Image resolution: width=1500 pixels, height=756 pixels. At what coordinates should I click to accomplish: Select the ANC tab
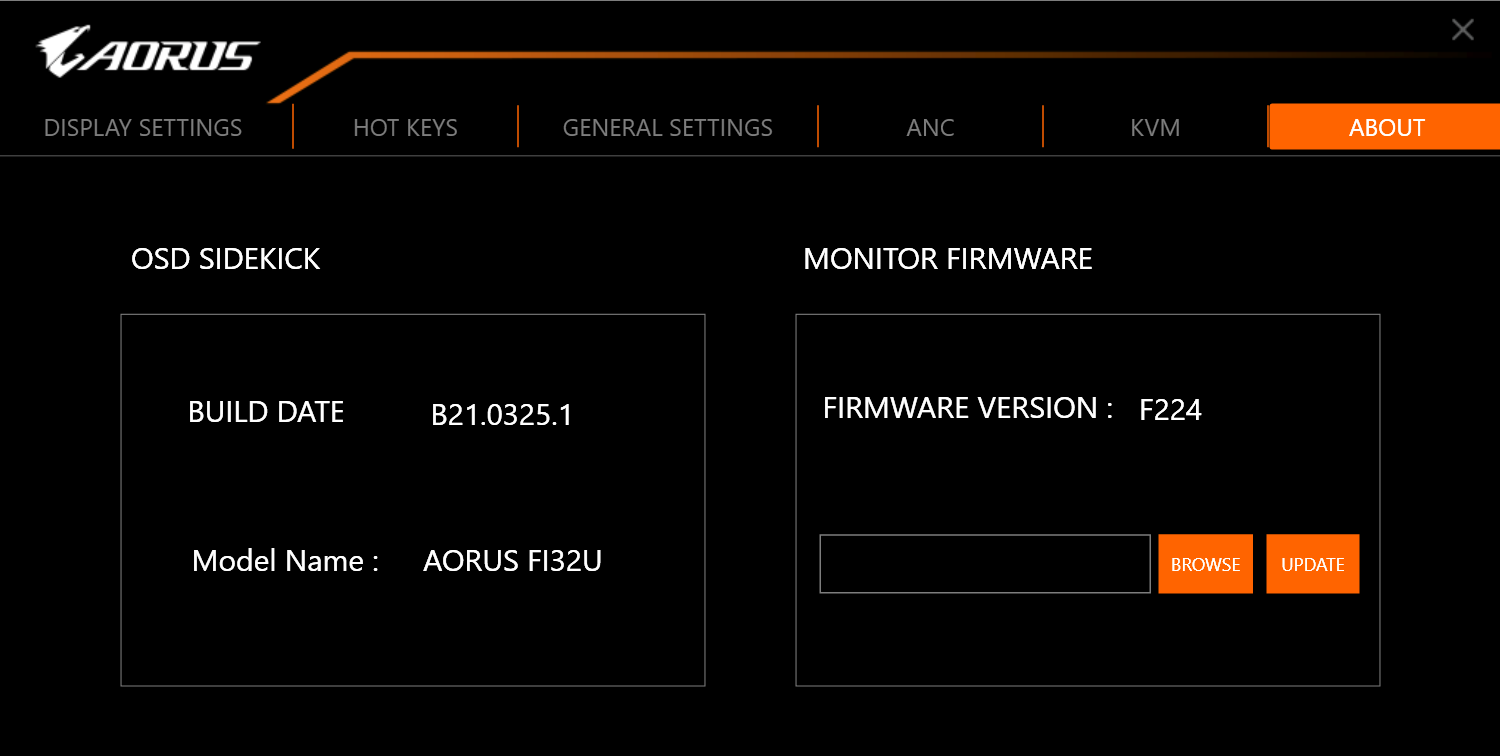[x=930, y=128]
